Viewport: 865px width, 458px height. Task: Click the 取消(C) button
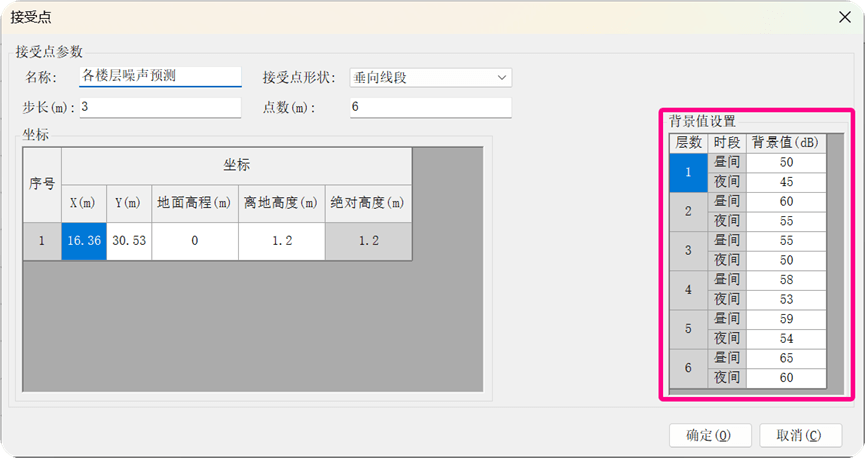[800, 435]
